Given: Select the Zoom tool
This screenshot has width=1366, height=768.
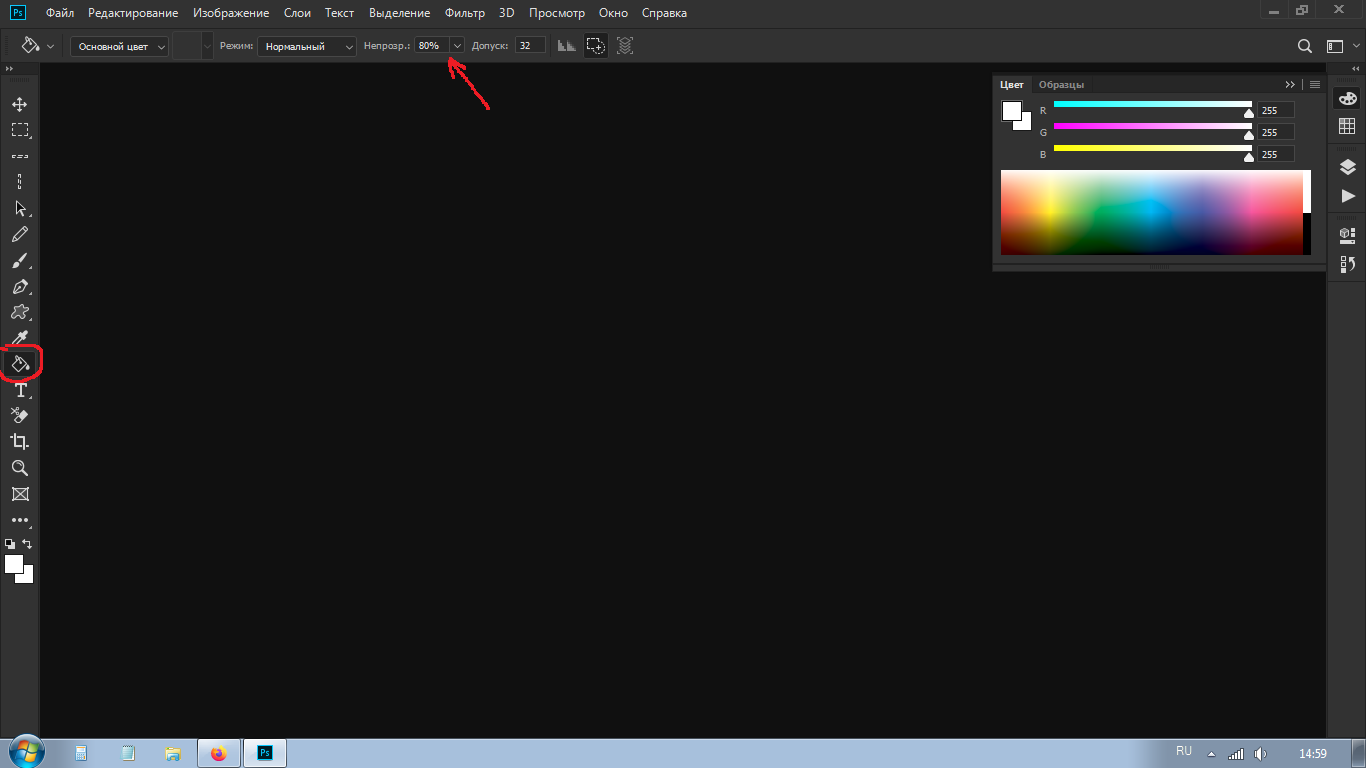Looking at the screenshot, I should pyautogui.click(x=19, y=468).
